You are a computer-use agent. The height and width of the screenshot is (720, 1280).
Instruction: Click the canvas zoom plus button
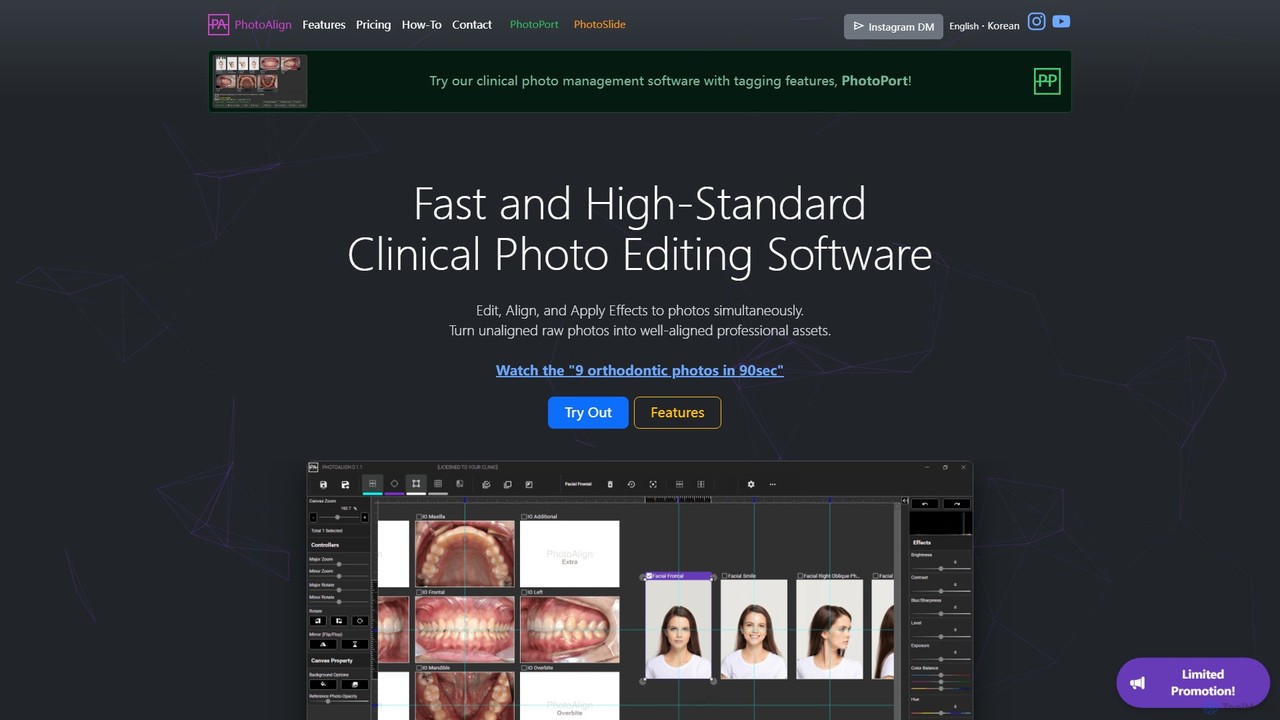tap(364, 517)
